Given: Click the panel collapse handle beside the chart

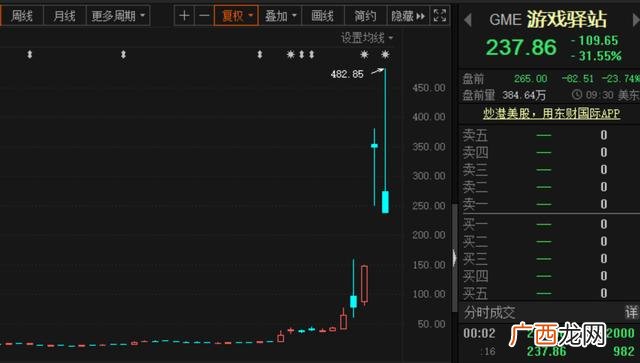Looking at the screenshot, I should 454,258.
